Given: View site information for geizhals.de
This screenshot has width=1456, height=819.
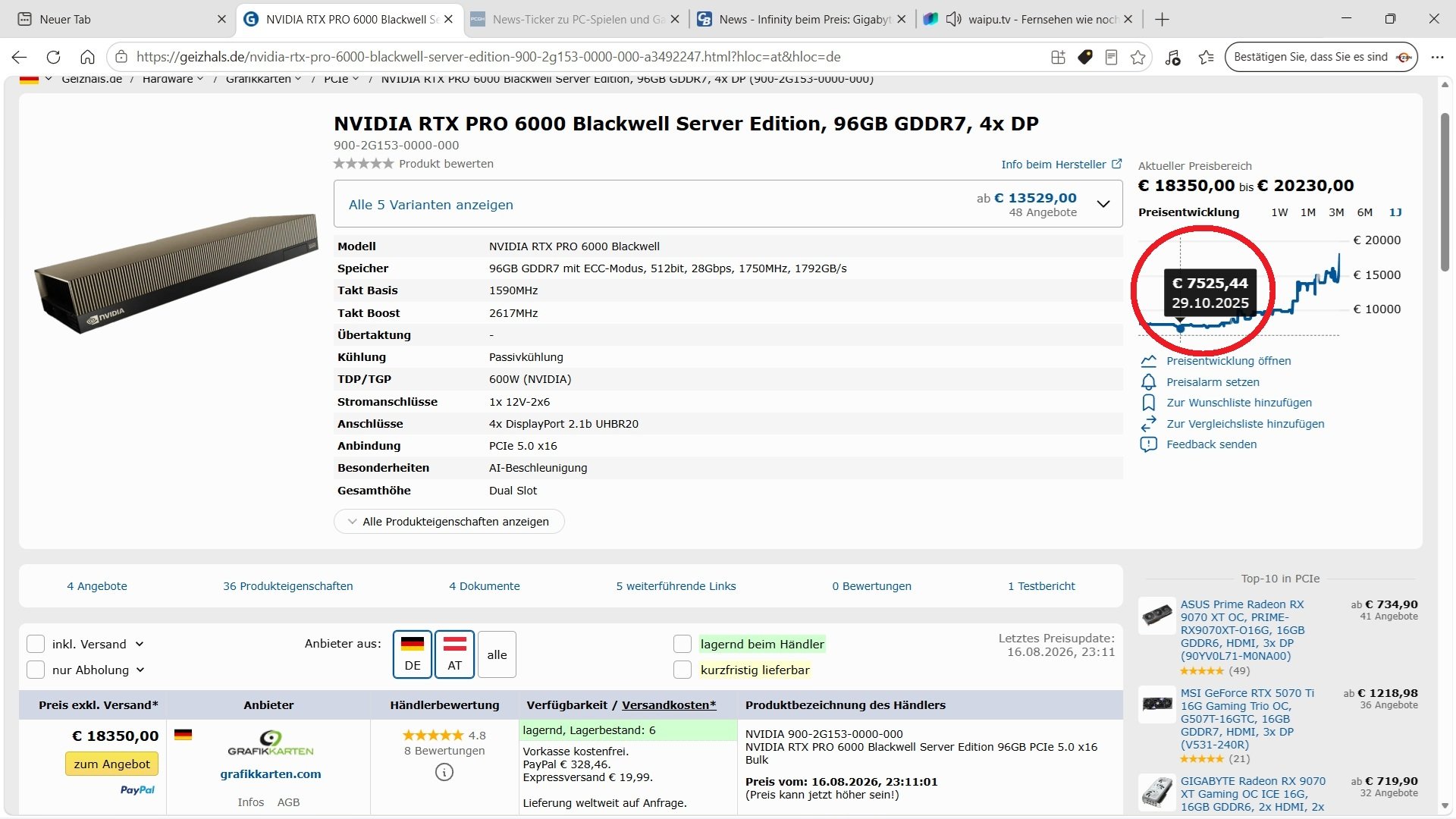Looking at the screenshot, I should point(121,57).
